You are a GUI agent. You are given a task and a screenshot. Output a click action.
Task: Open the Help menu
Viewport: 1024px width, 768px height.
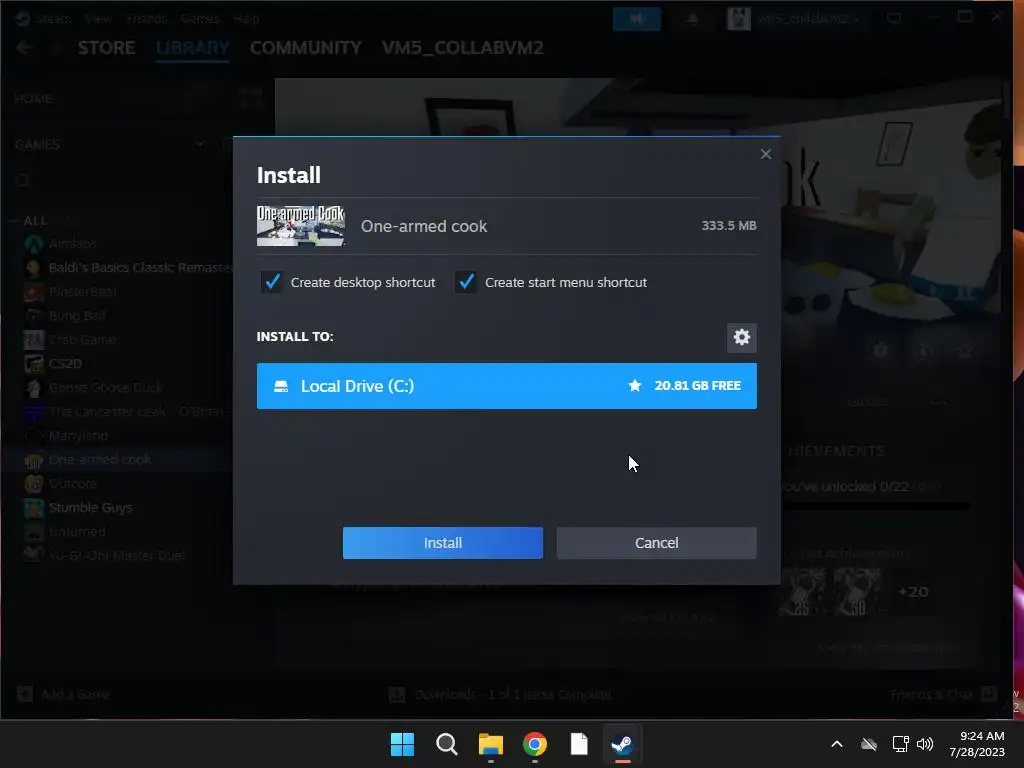(x=246, y=18)
